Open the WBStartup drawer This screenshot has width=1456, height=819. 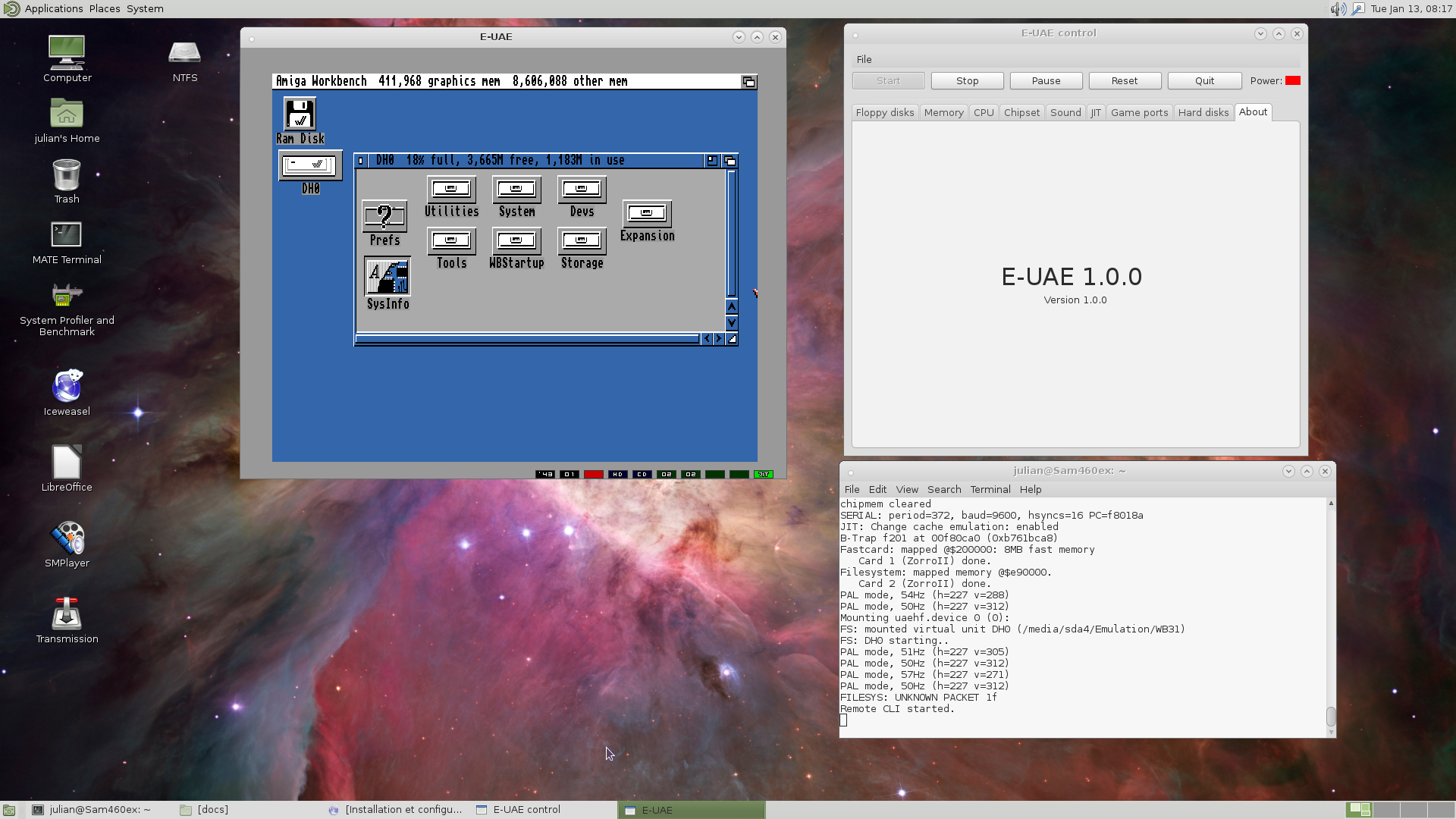pyautogui.click(x=516, y=241)
